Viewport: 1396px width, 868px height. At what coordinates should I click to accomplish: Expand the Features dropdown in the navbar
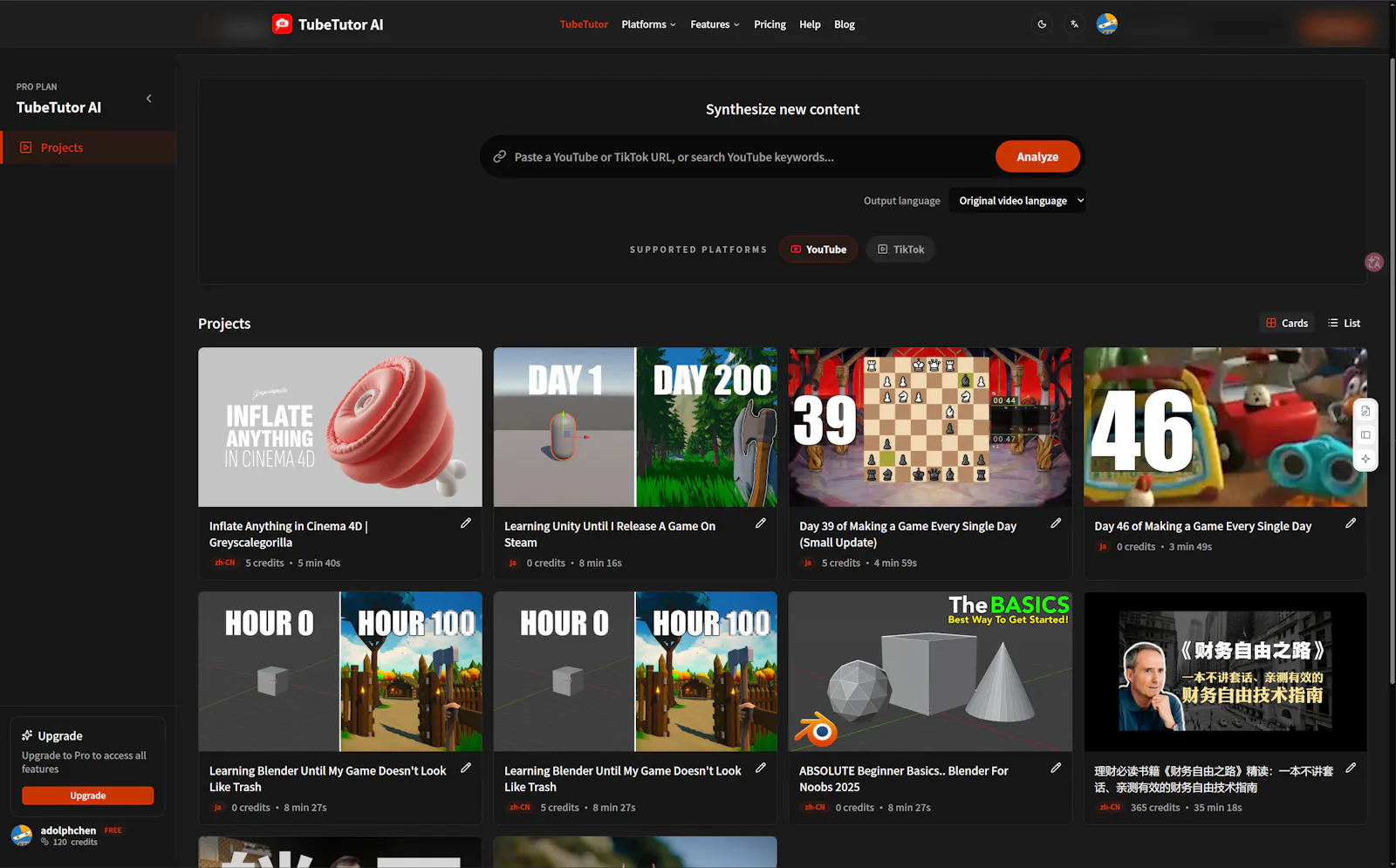(x=715, y=24)
